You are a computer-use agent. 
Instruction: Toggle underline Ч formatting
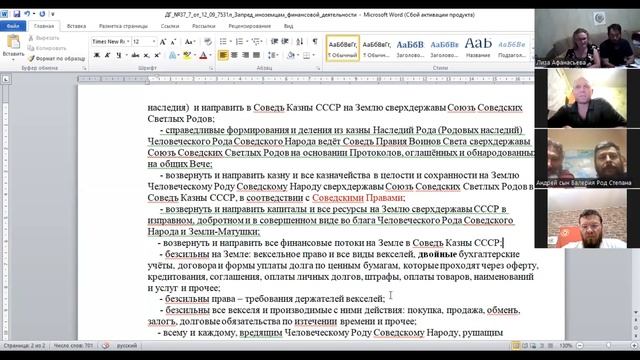pos(118,55)
